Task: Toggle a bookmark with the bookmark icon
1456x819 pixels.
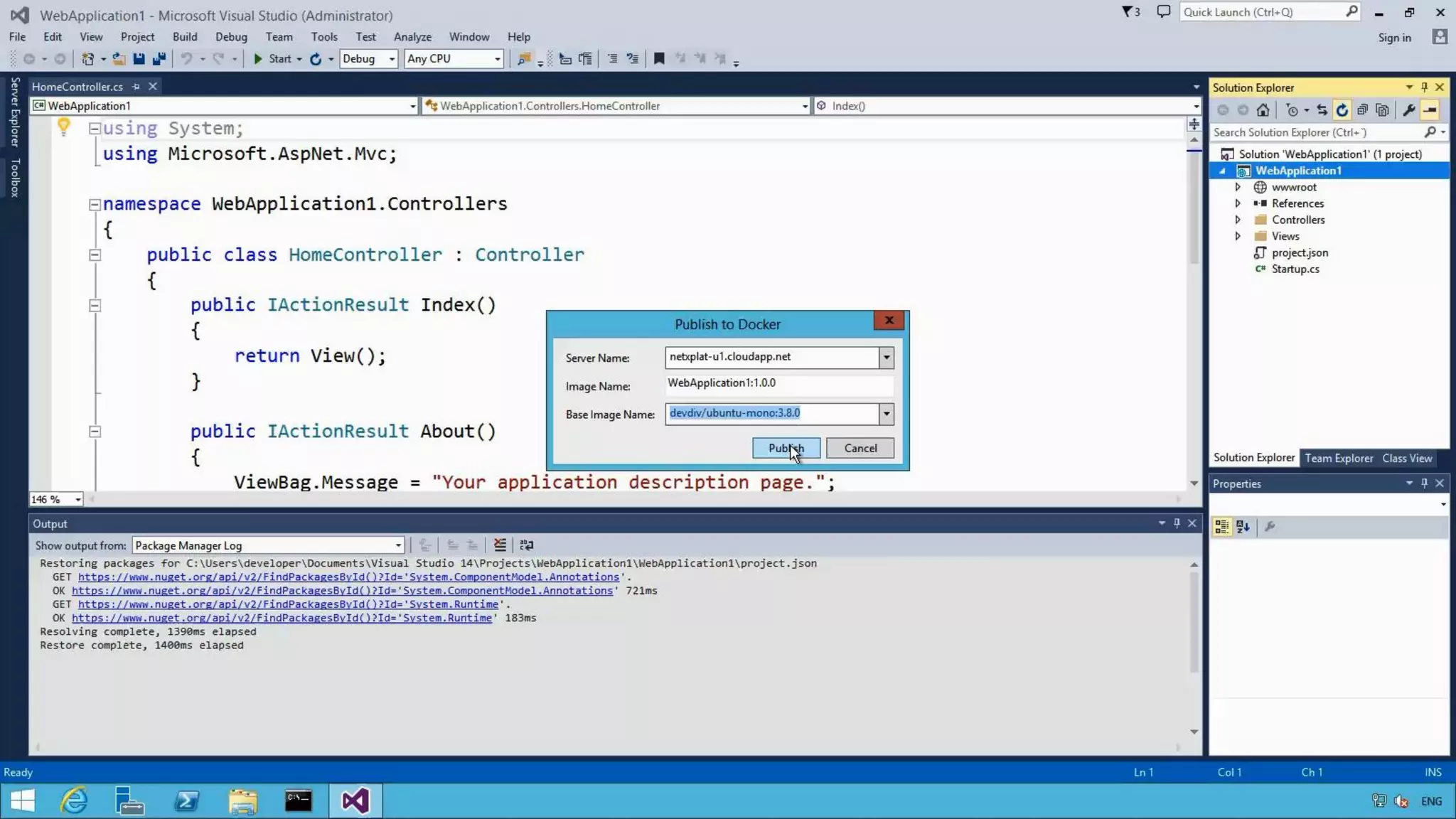Action: (x=659, y=59)
